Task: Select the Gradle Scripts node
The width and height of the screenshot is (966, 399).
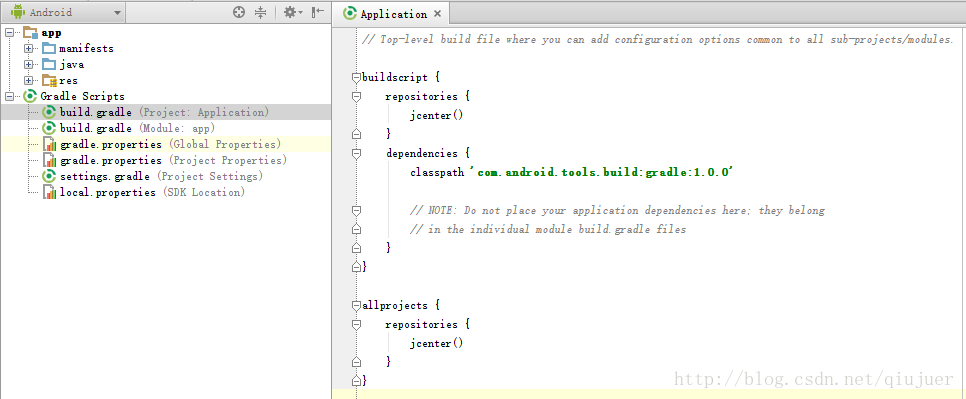Action: (x=83, y=97)
